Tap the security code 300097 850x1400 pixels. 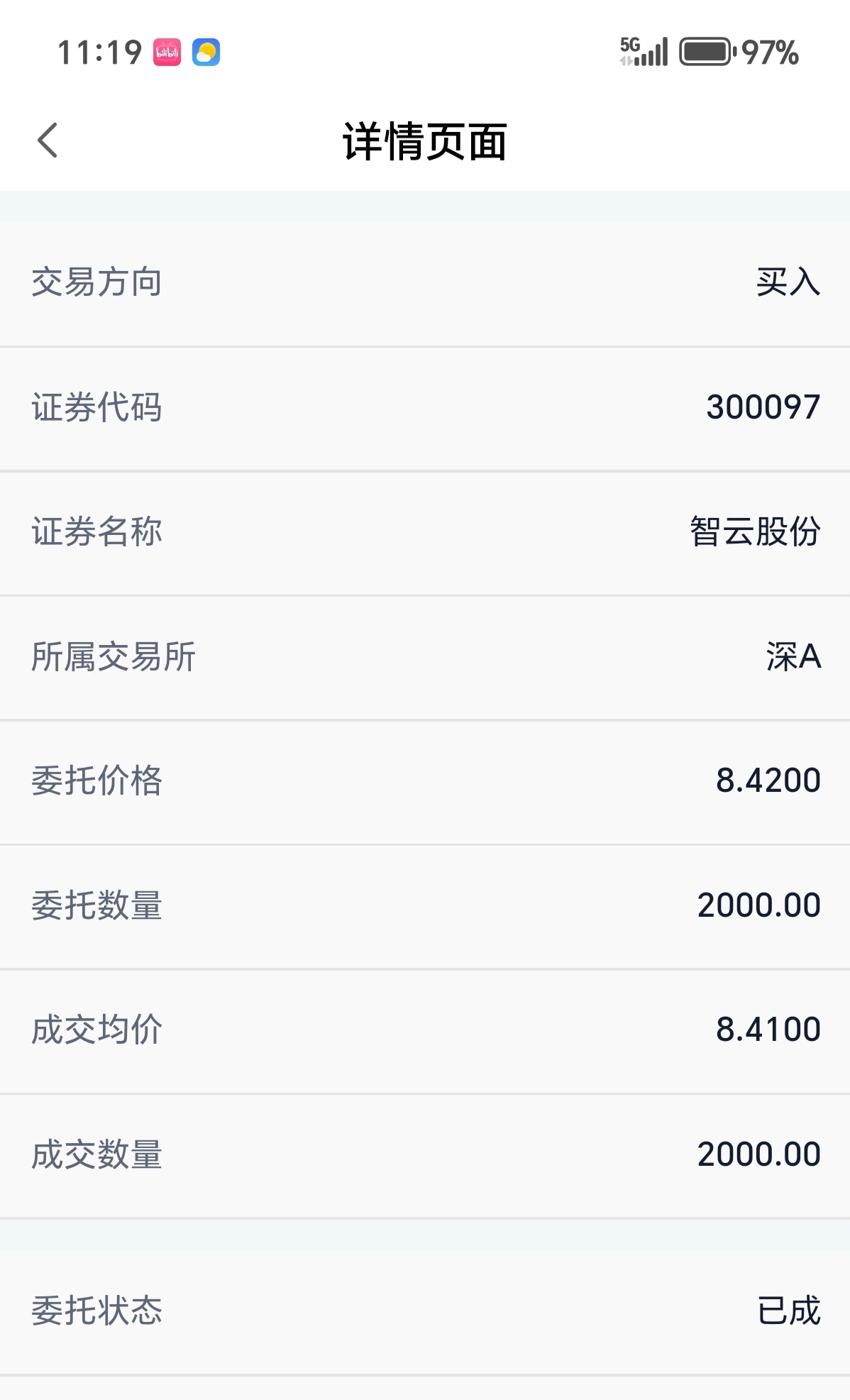(x=763, y=407)
